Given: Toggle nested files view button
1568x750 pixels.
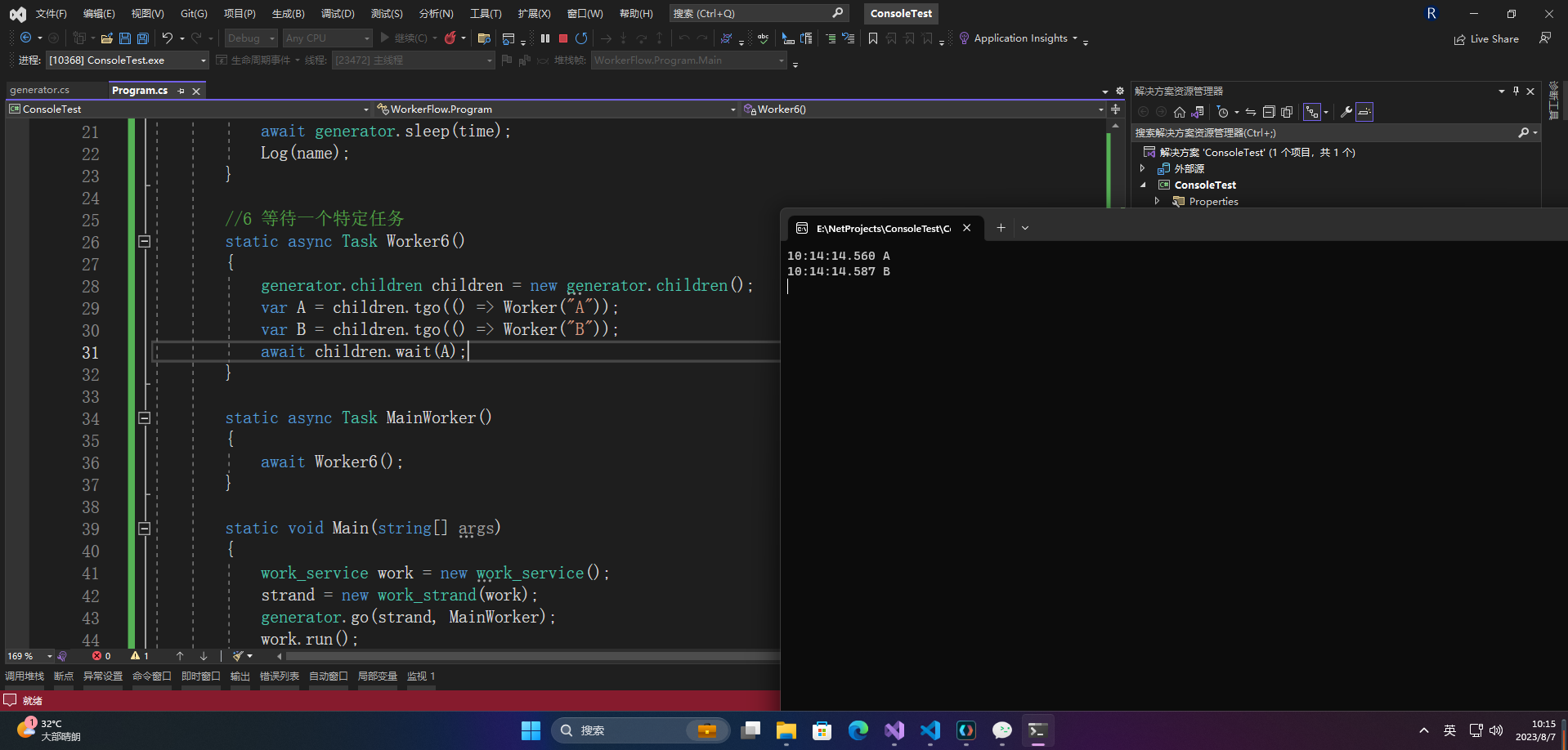Looking at the screenshot, I should [x=1312, y=112].
